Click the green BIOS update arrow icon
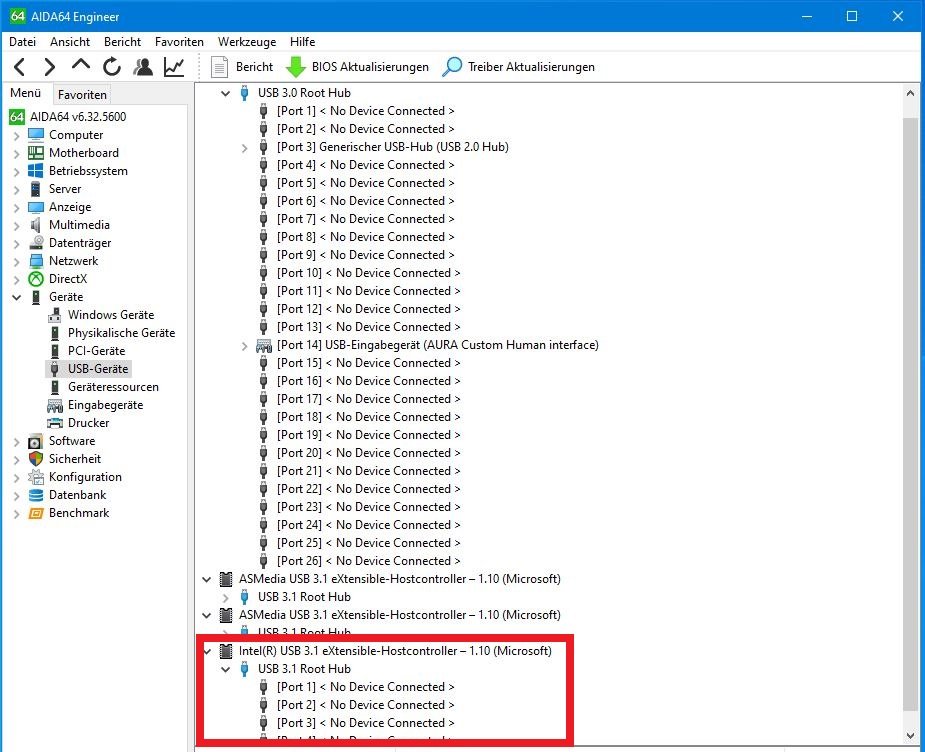925x752 pixels. tap(296, 67)
